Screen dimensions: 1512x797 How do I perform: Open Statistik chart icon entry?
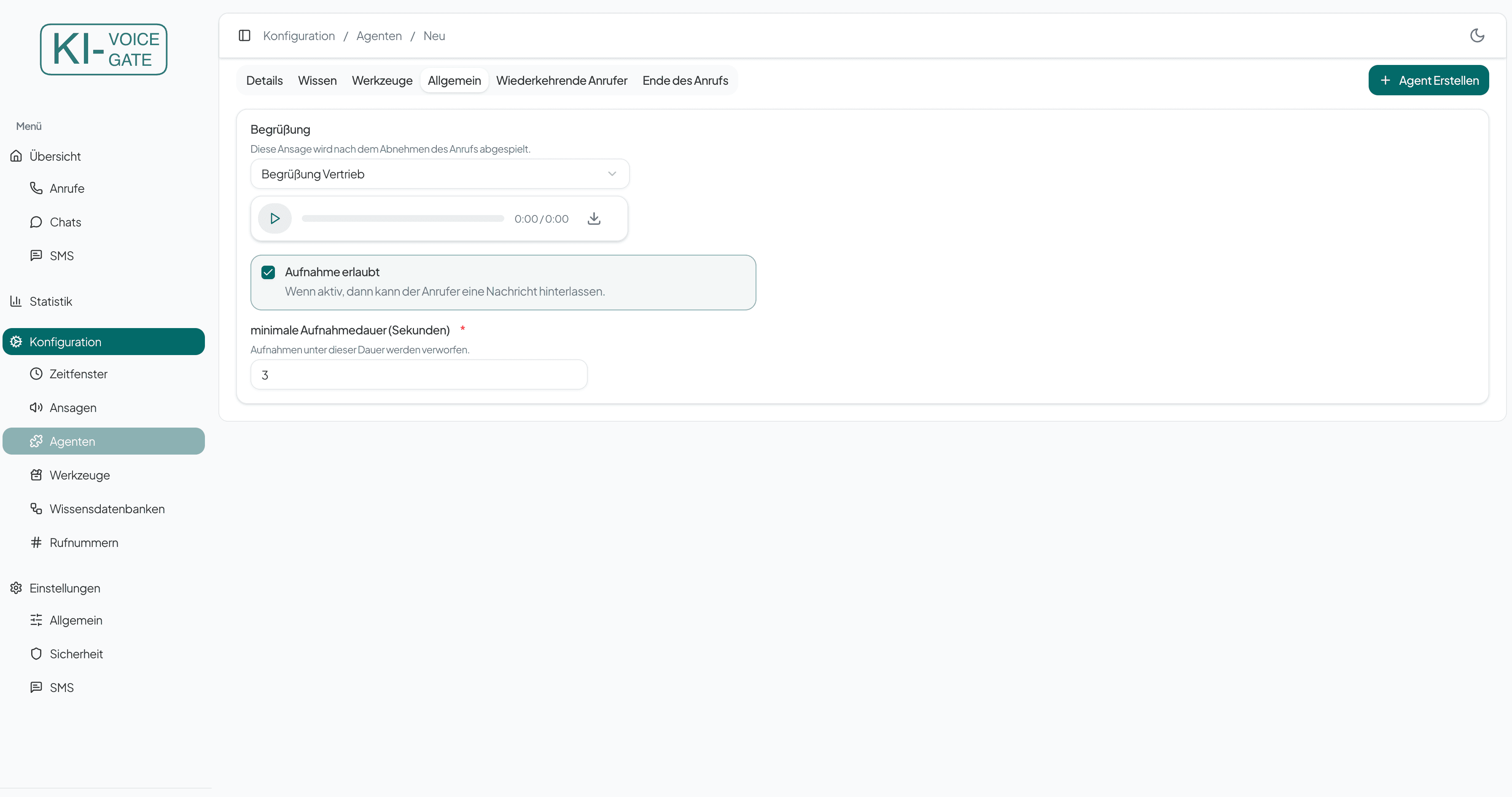16,301
